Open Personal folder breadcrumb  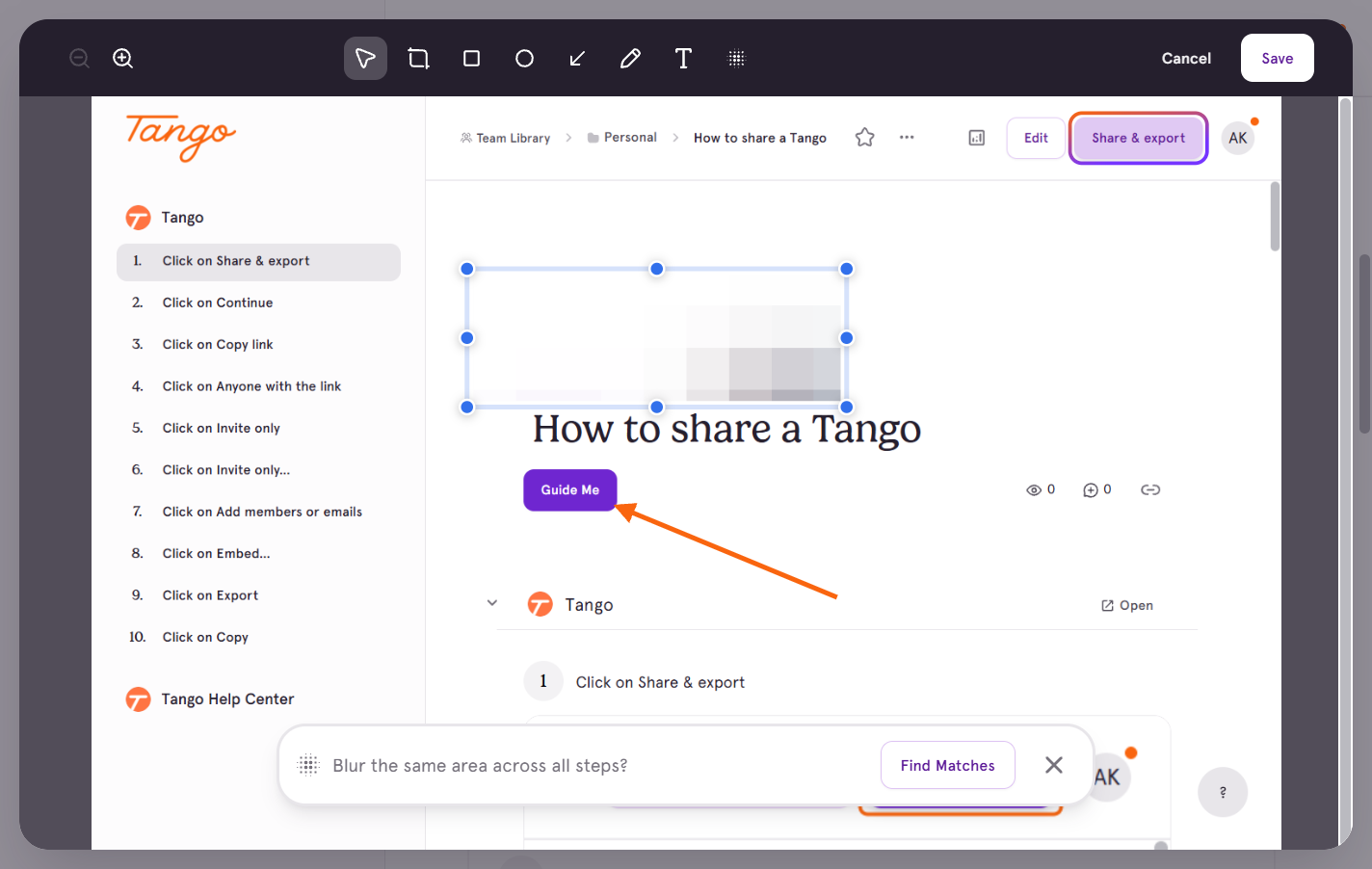pos(621,138)
